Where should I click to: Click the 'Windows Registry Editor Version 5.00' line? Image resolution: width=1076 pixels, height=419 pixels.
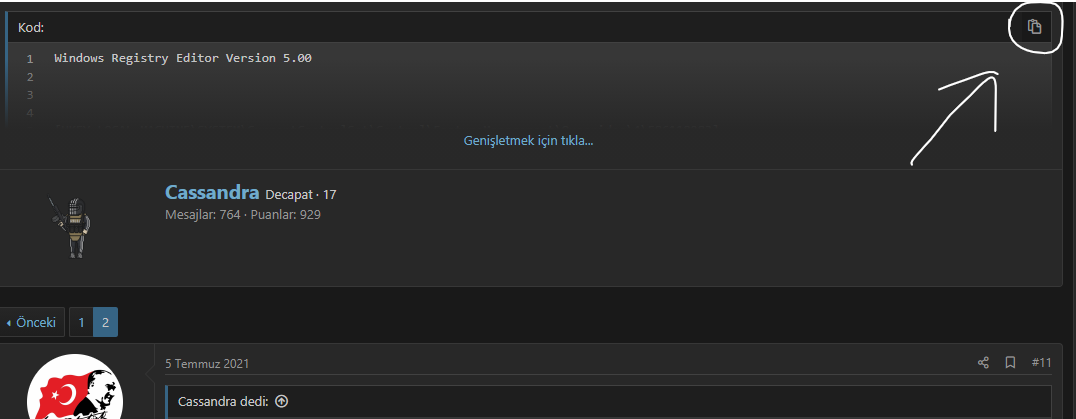tap(183, 58)
